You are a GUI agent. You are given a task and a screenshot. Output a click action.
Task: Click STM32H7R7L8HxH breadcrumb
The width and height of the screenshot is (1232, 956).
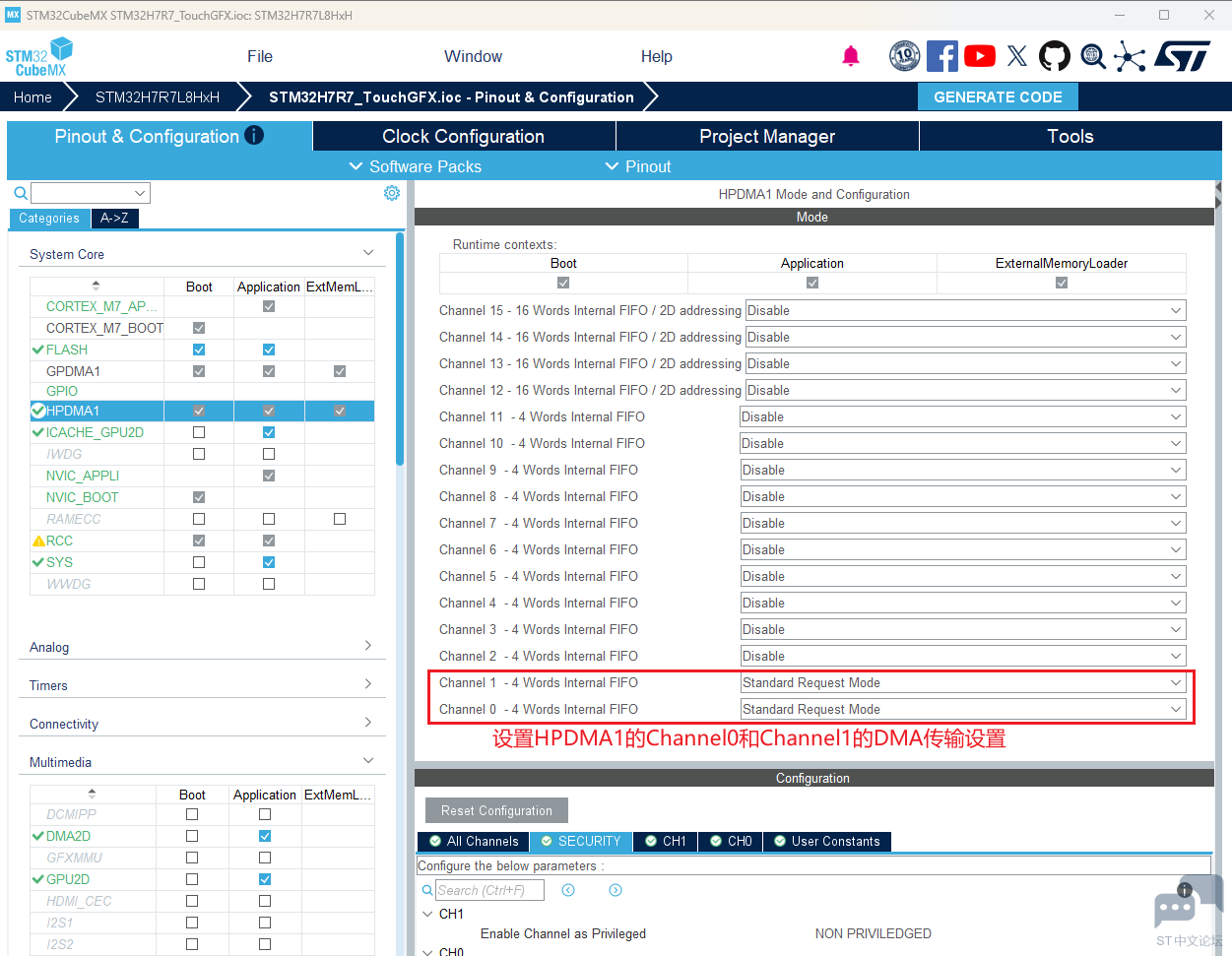[158, 96]
